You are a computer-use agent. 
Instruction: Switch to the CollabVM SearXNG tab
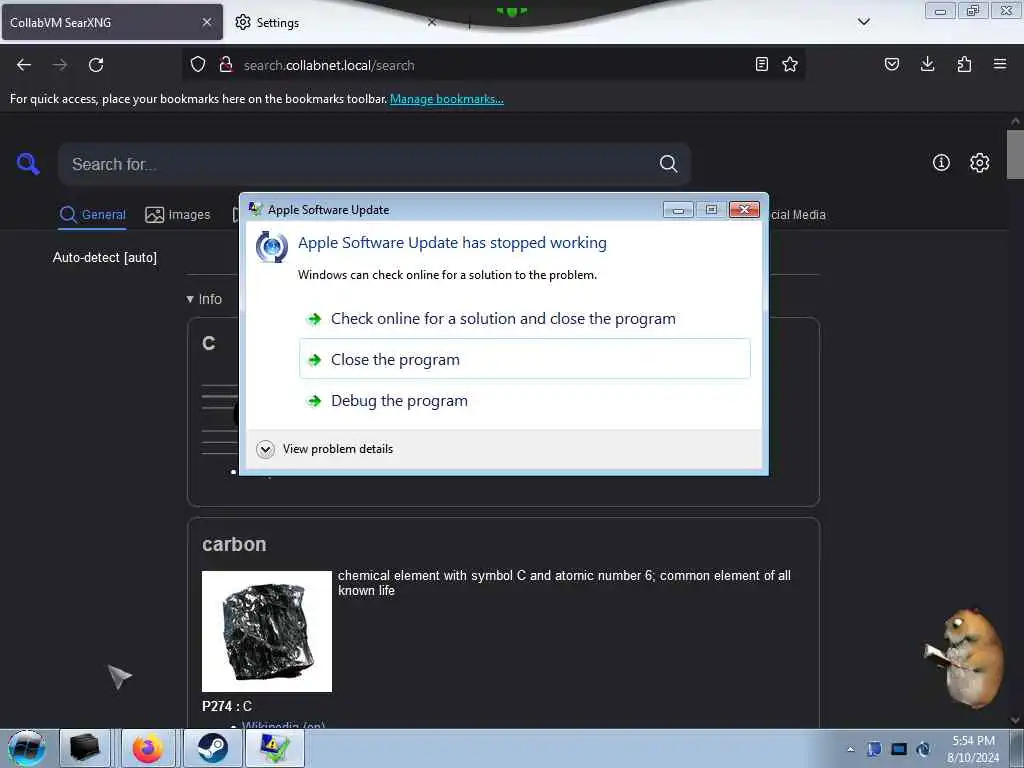[x=112, y=22]
